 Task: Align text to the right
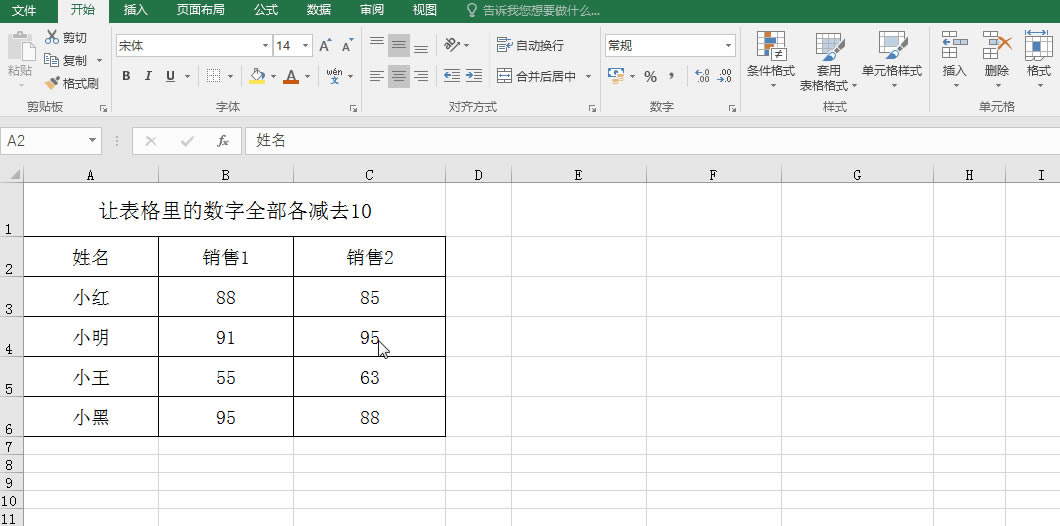tap(420, 76)
